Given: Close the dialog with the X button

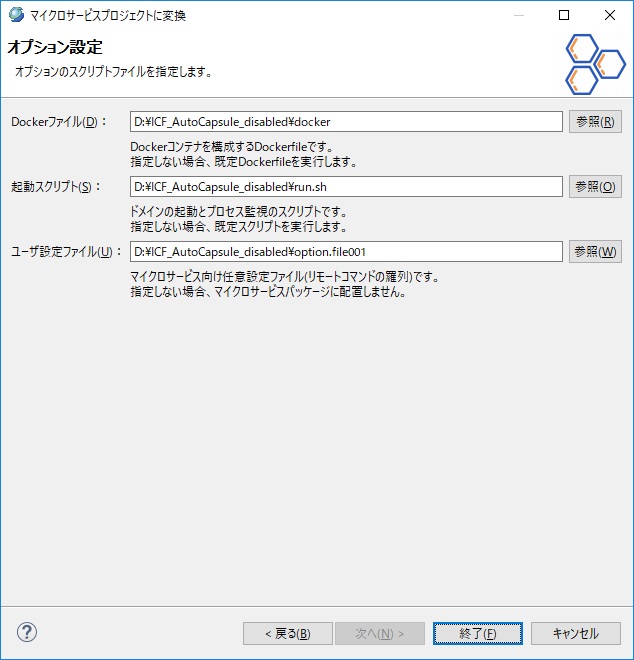Looking at the screenshot, I should pos(610,16).
